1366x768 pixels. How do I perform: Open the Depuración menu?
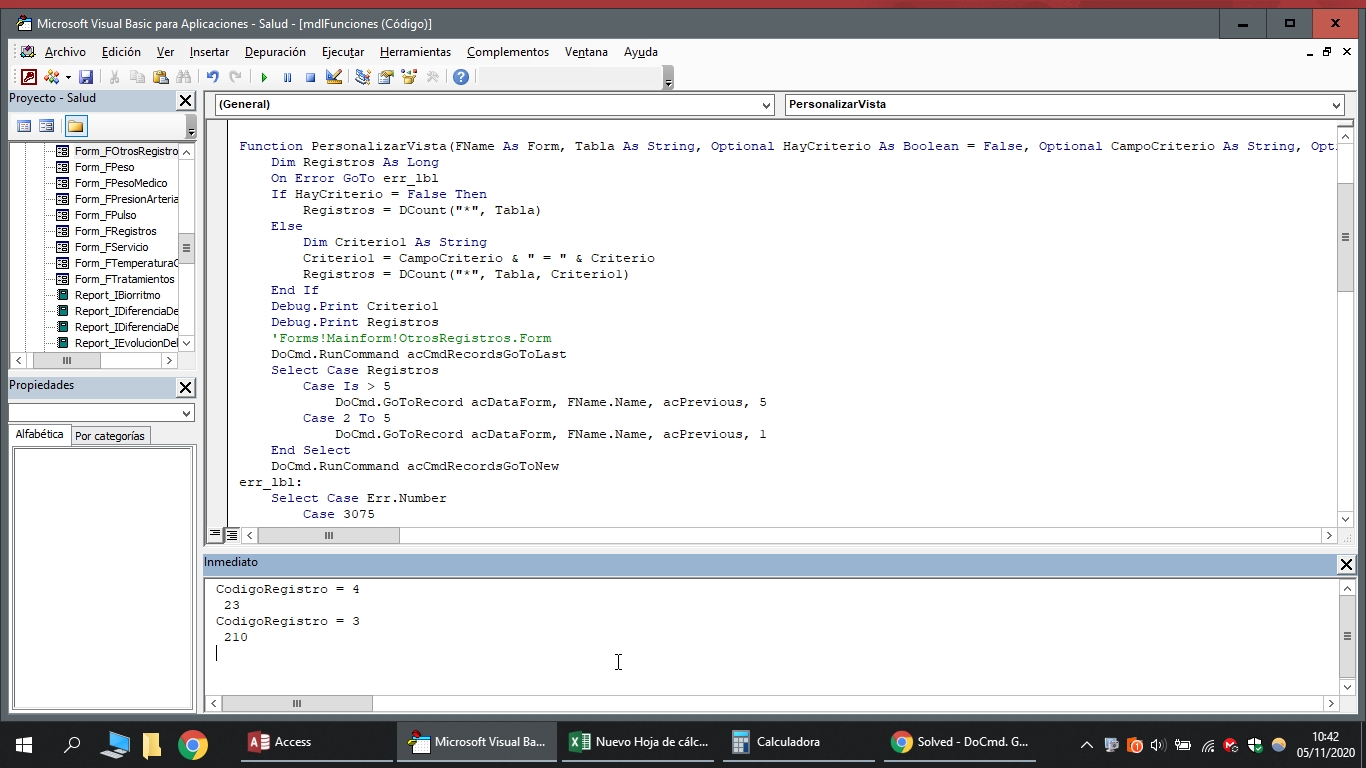(x=275, y=52)
